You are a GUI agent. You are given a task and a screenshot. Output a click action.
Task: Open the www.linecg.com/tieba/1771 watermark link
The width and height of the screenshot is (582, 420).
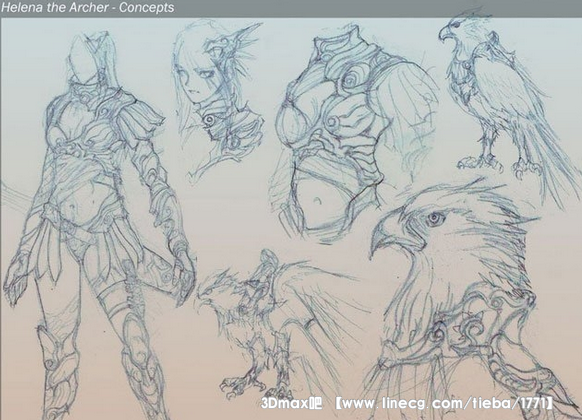click(444, 403)
